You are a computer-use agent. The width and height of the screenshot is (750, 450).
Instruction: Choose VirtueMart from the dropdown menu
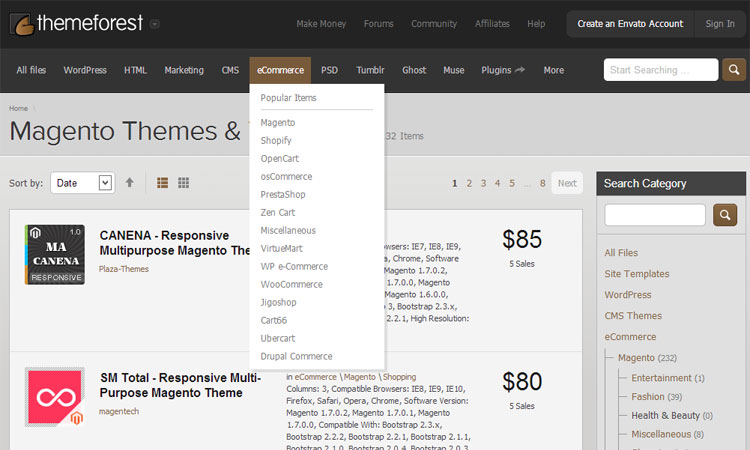click(x=281, y=249)
